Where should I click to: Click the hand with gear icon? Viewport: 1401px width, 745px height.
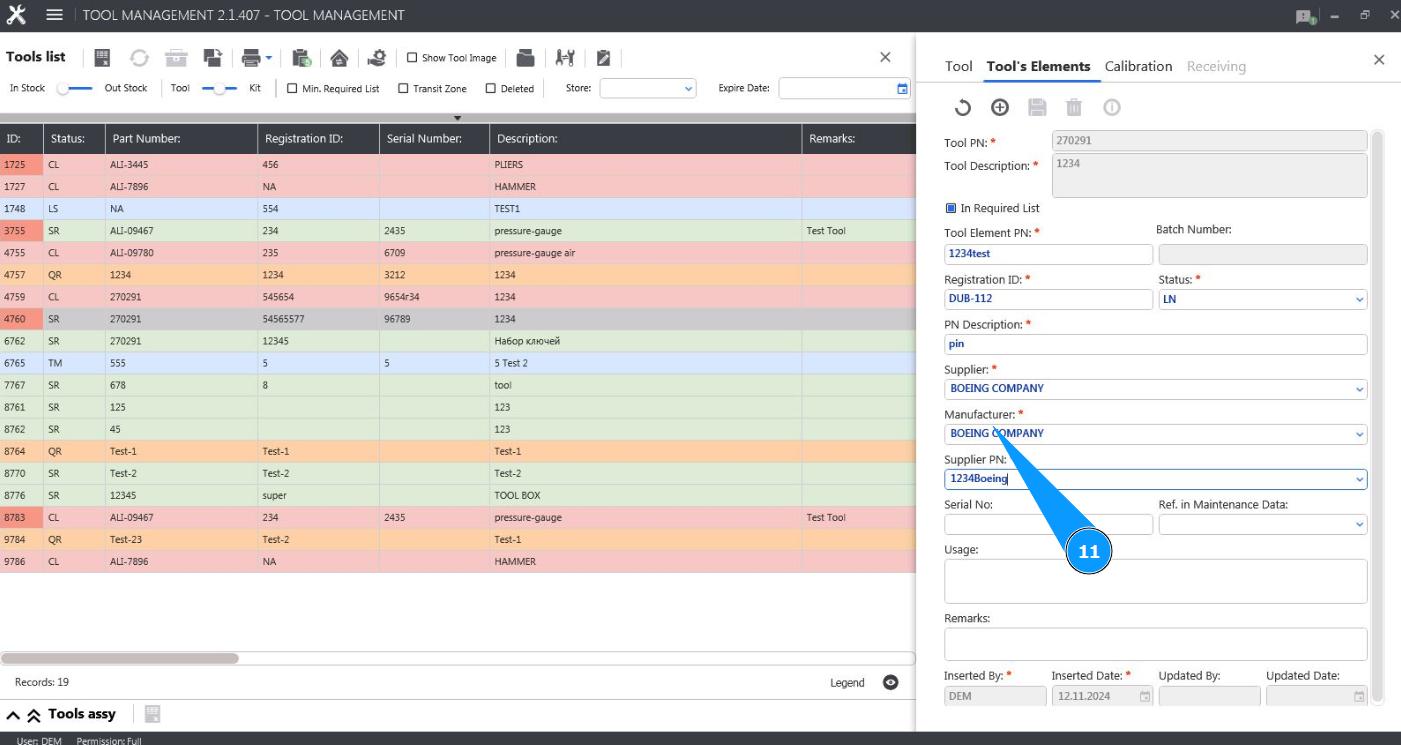(377, 58)
